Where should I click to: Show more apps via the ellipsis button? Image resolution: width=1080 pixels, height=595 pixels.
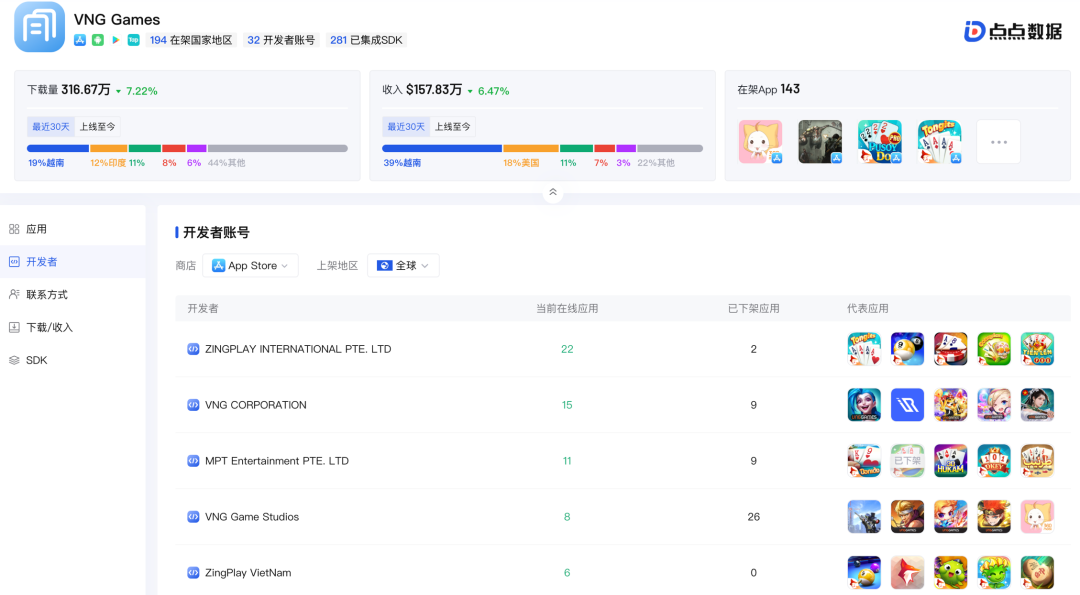999,142
